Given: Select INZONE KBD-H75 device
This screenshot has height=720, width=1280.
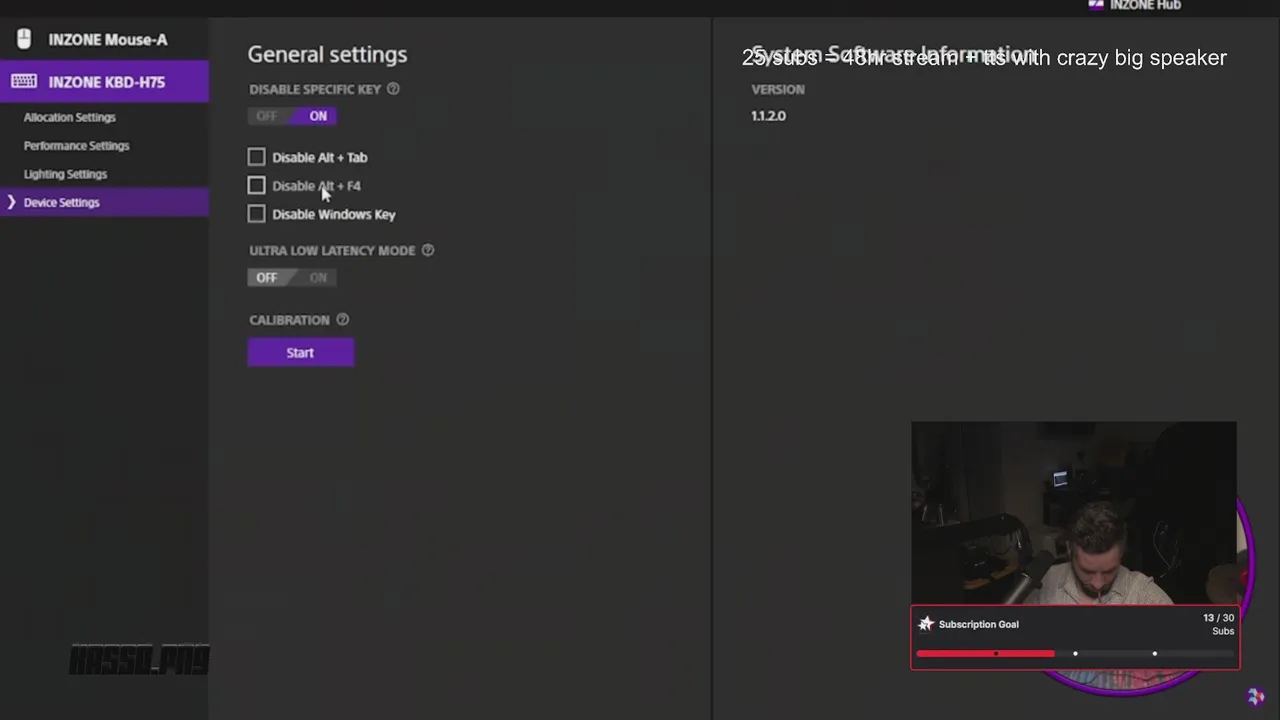Looking at the screenshot, I should point(104,81).
